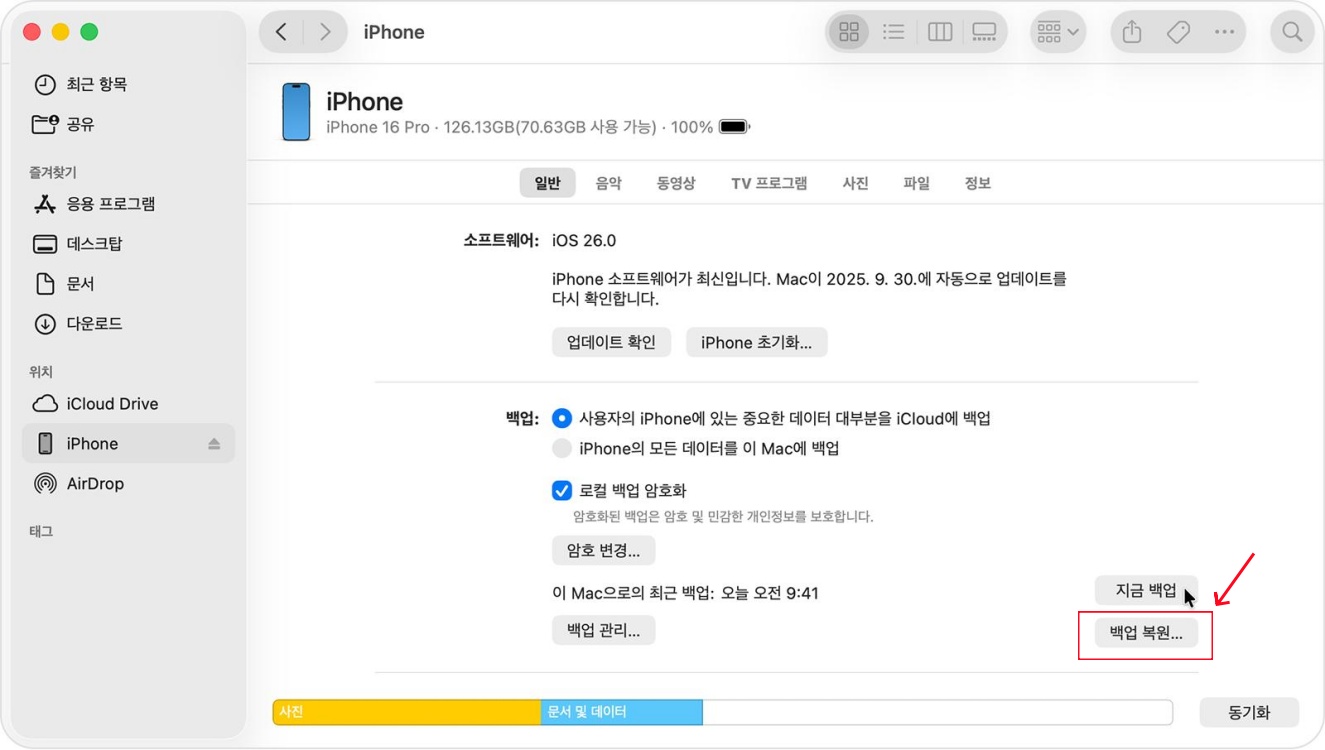
Task: Select the iCloud backup radio option
Action: tap(562, 418)
